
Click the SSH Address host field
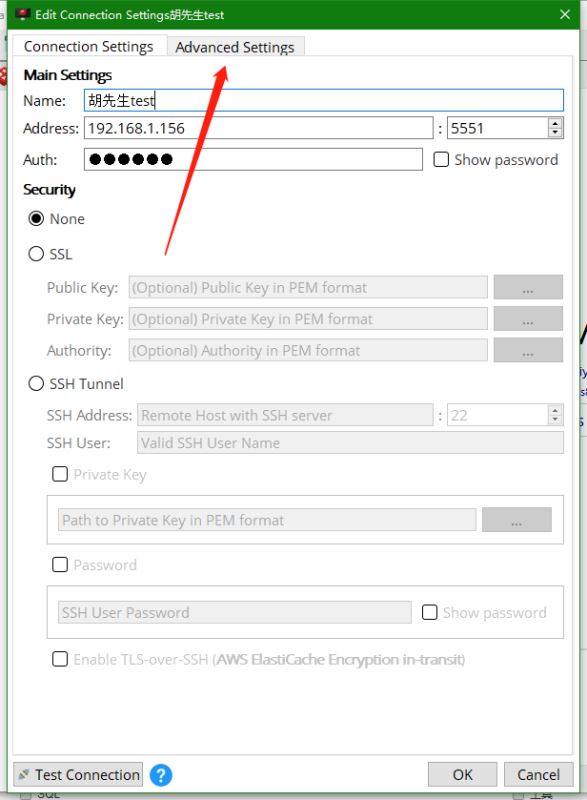(285, 415)
